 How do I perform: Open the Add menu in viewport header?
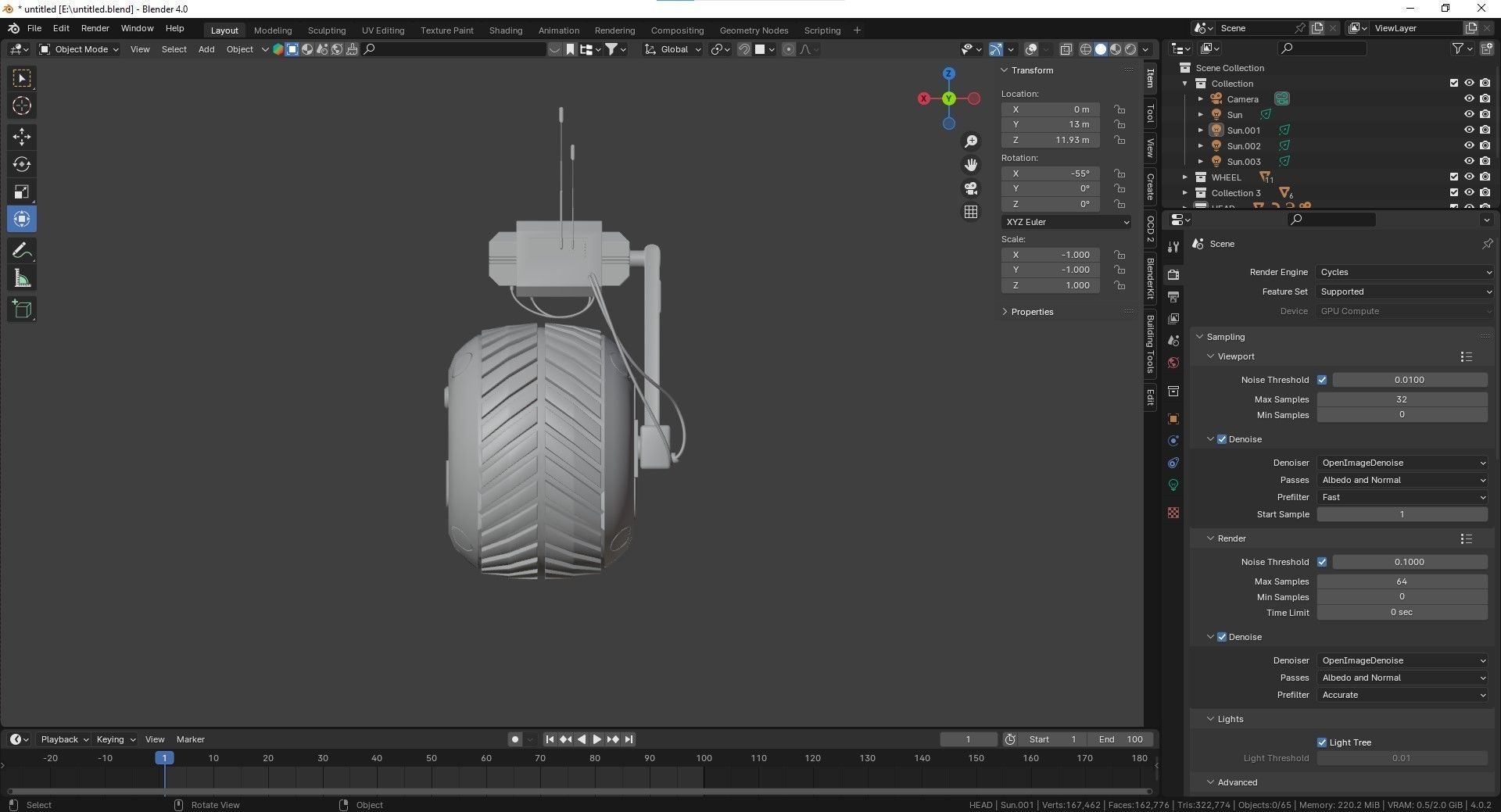pos(206,49)
